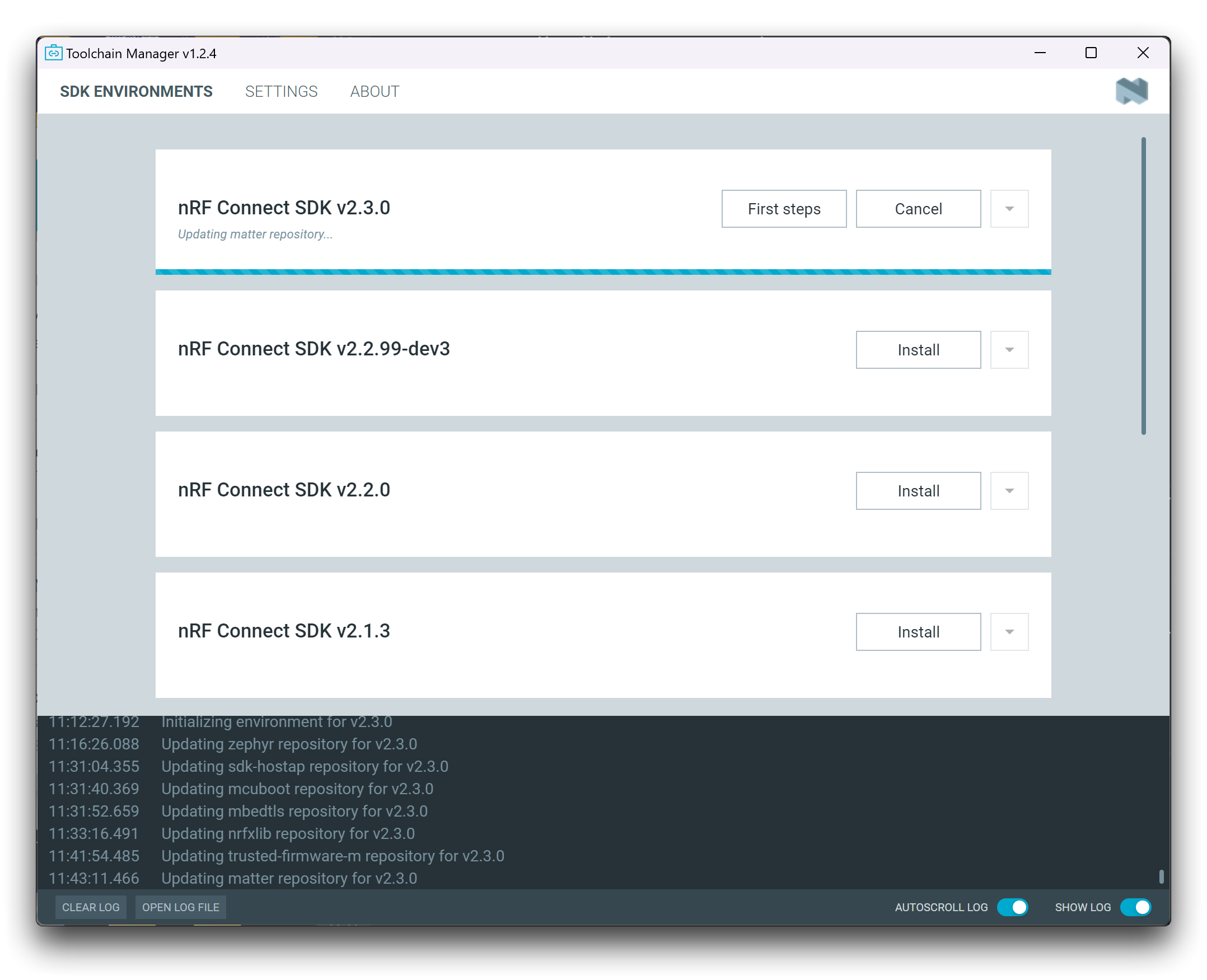The width and height of the screenshot is (1207, 980).
Task: Install nRF Connect SDK v2.2.99-dev3
Action: [918, 350]
